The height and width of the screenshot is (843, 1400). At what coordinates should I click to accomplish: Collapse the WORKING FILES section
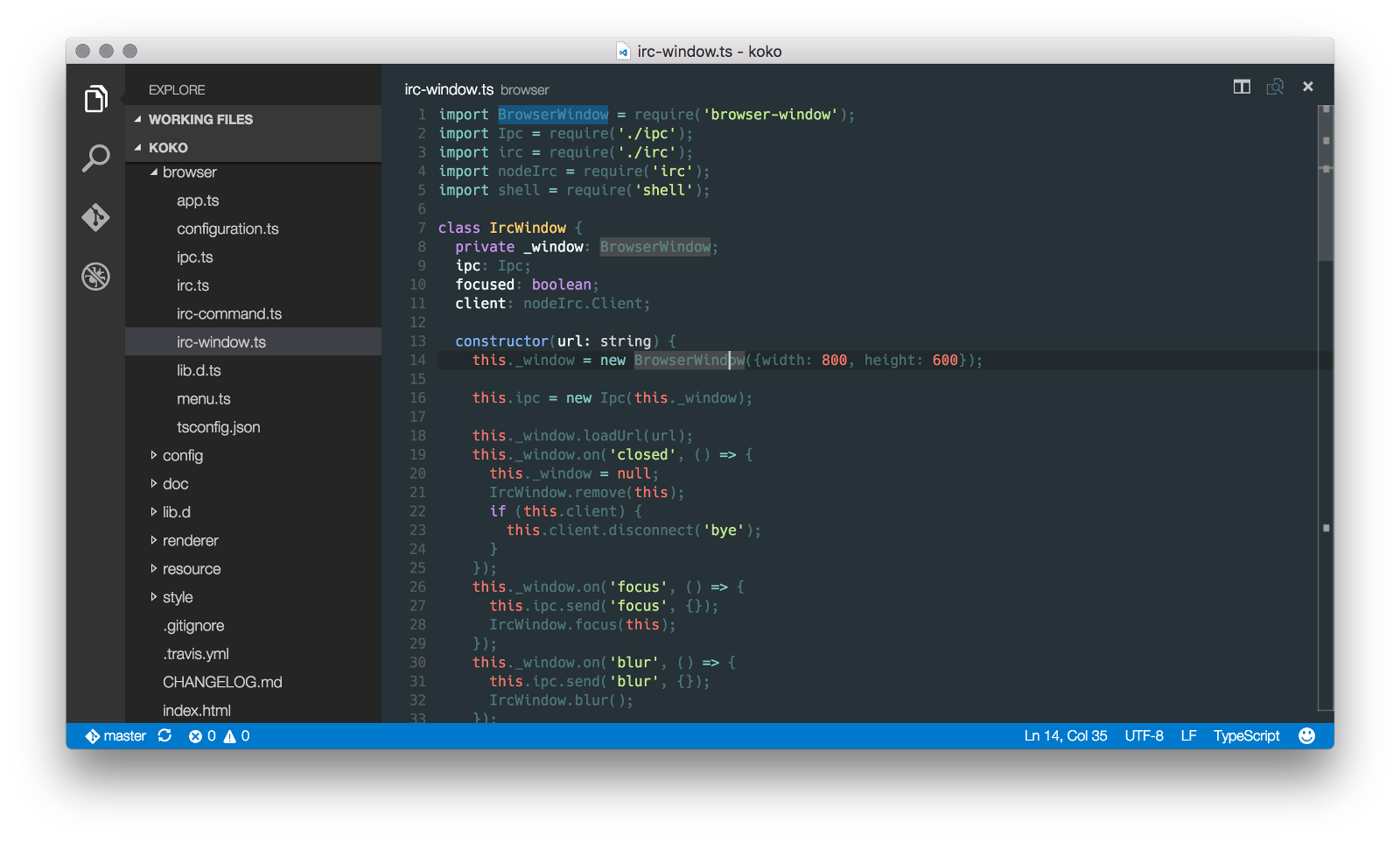click(x=200, y=119)
